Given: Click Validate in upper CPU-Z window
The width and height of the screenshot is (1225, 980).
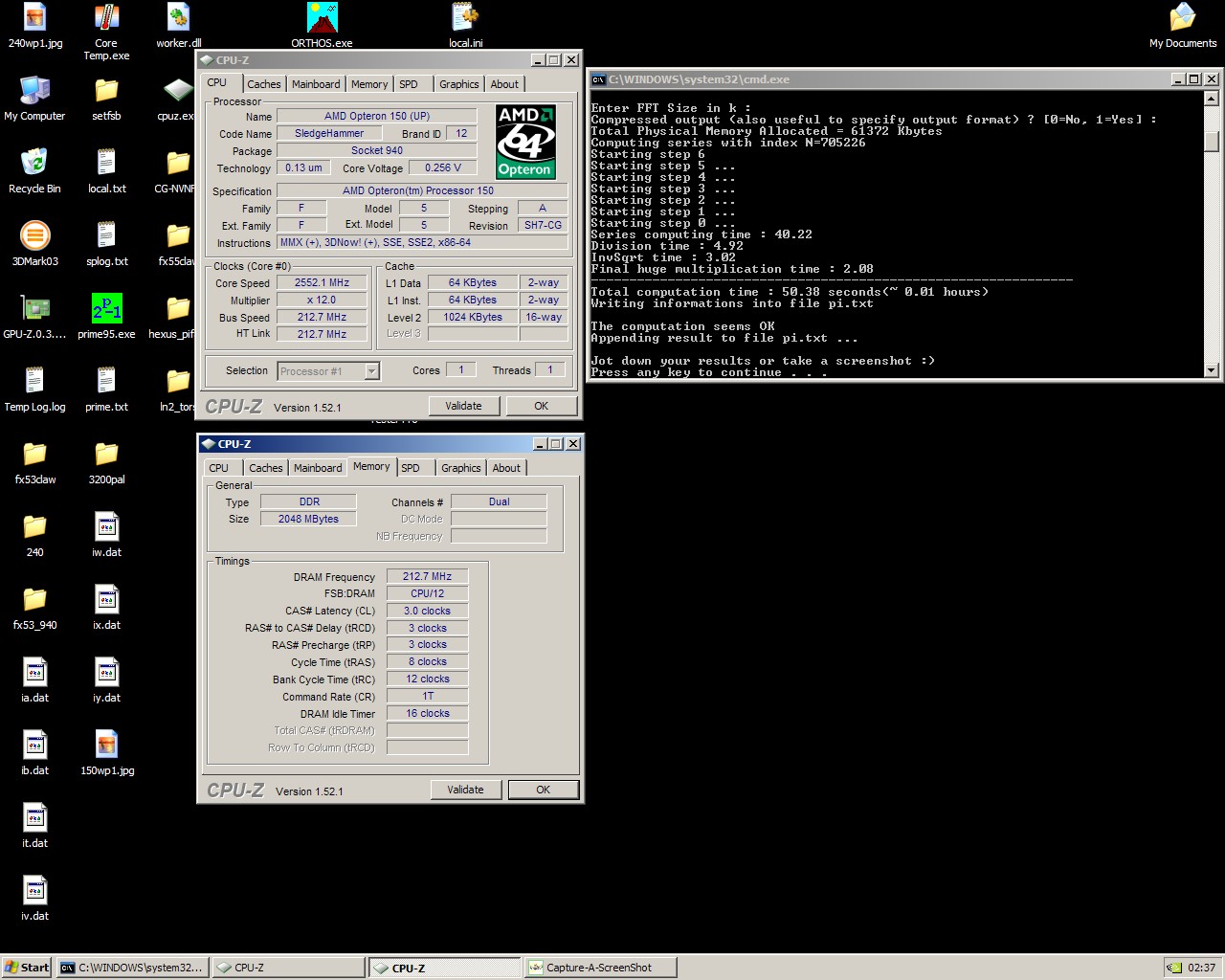Looking at the screenshot, I should point(463,406).
